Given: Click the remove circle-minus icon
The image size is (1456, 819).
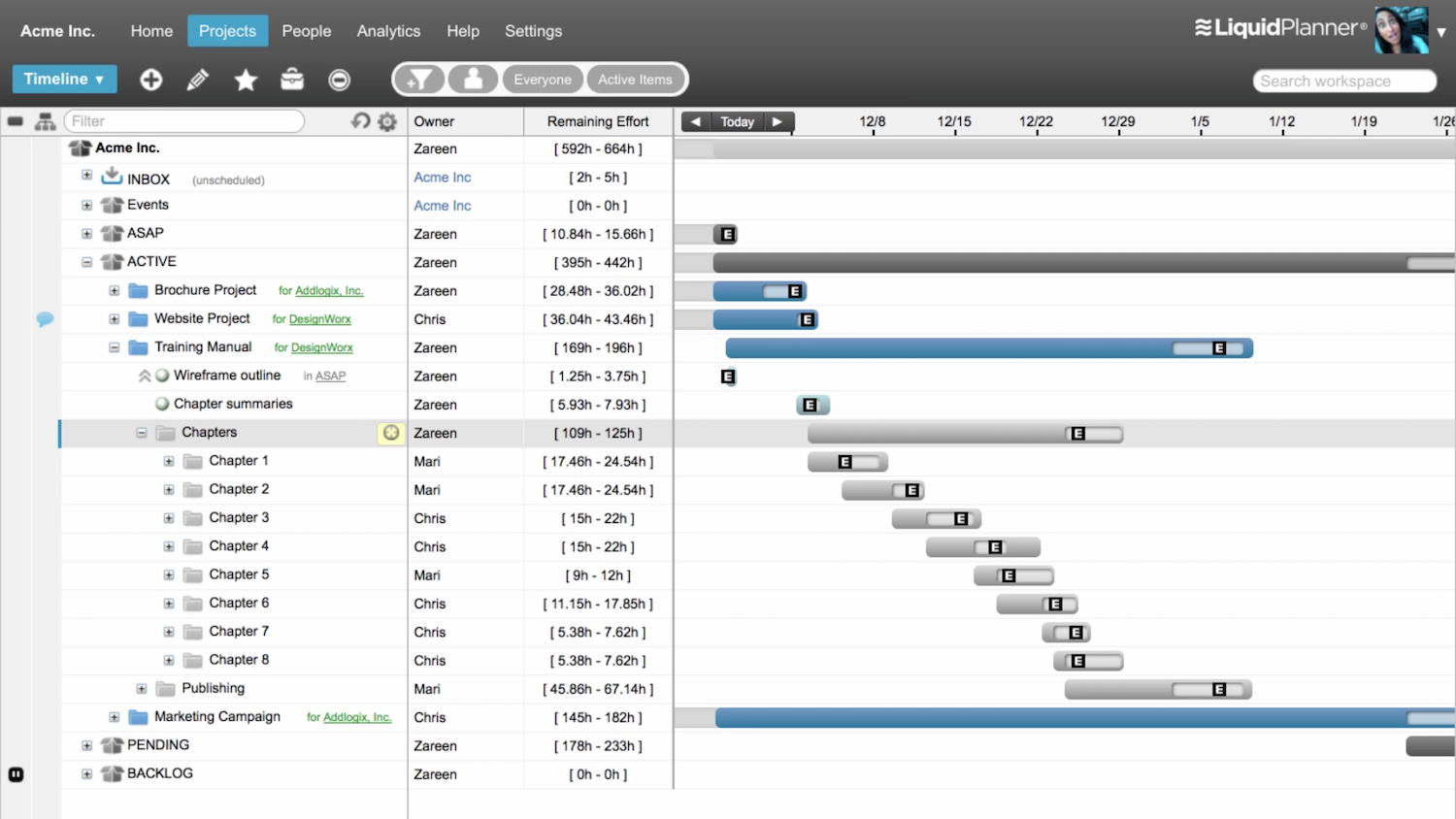Looking at the screenshot, I should point(339,80).
